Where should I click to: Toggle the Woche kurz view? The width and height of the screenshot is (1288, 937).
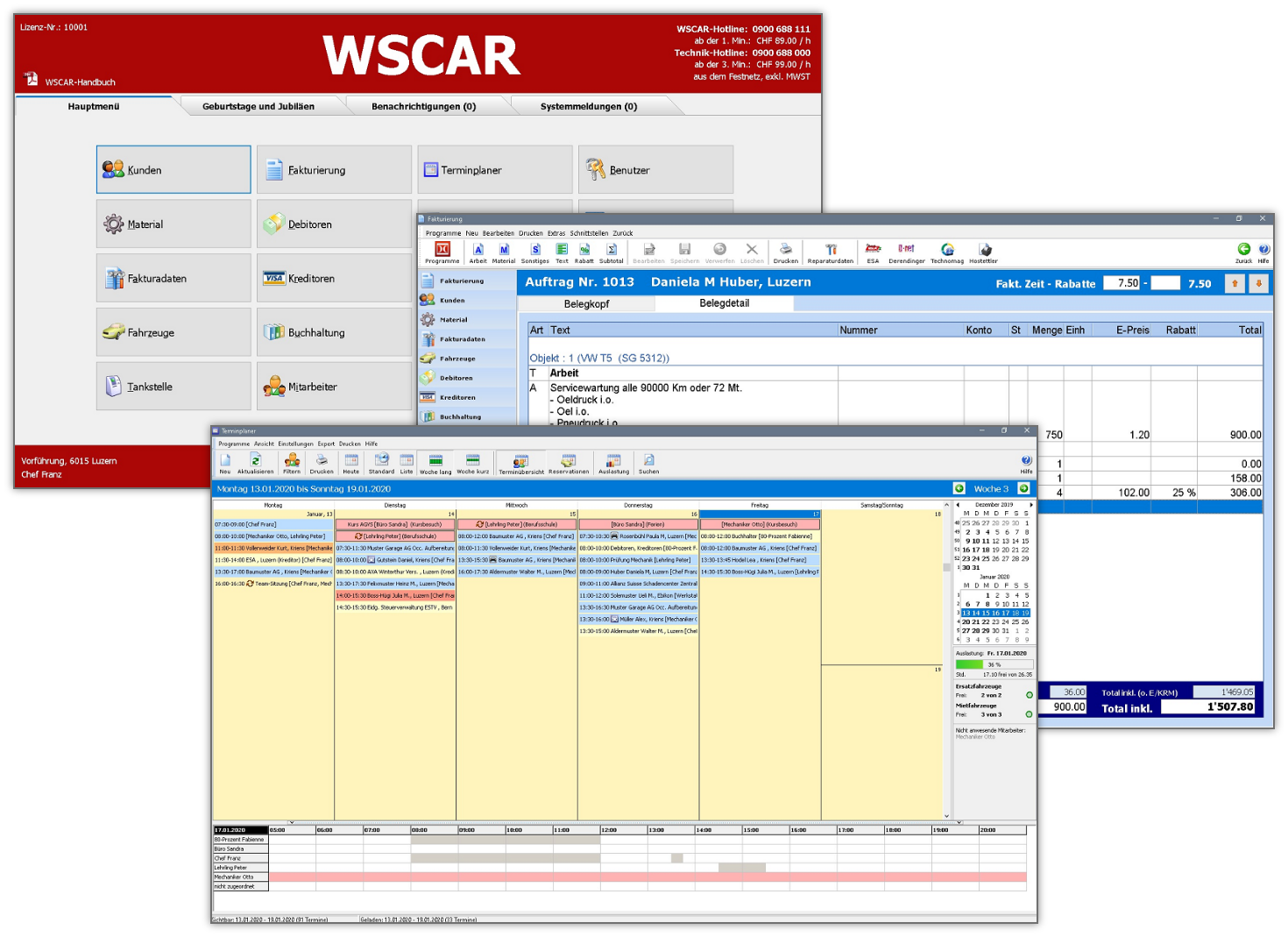pyautogui.click(x=472, y=462)
